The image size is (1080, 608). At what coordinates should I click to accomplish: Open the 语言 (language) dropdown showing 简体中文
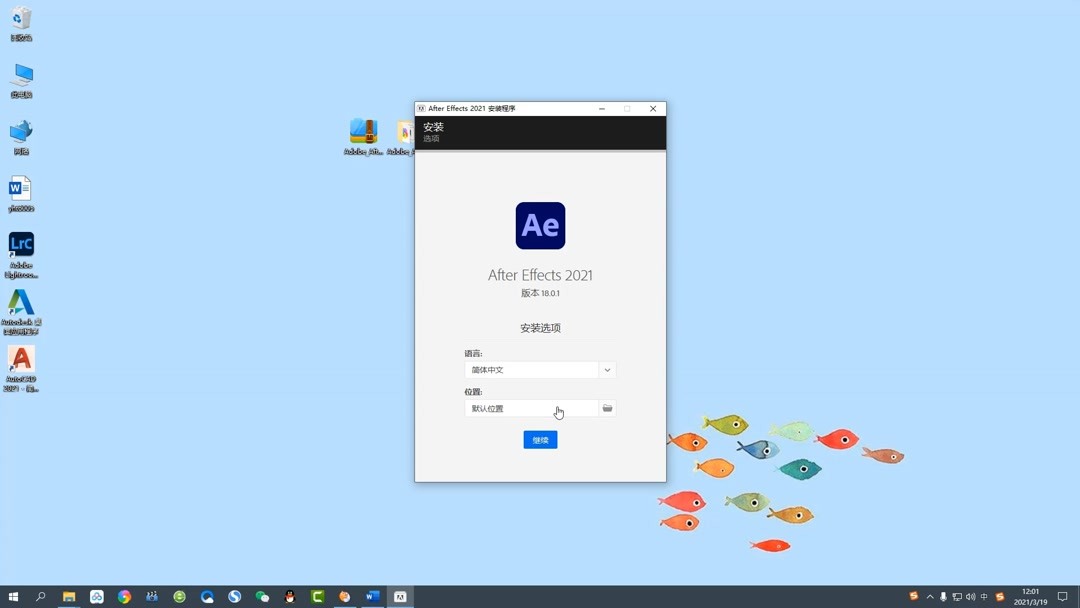coord(606,370)
